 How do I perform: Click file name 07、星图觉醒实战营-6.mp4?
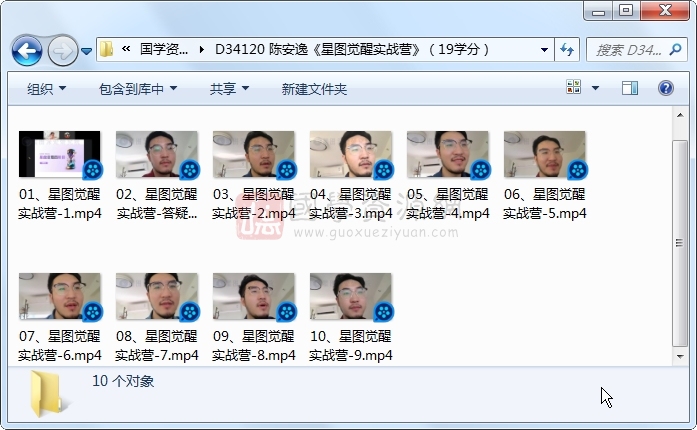[60, 346]
